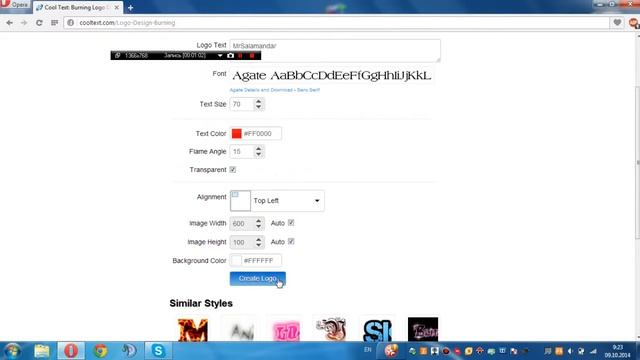Viewport: 640px width, 360px height.
Task: Launch Google Chrome from the taskbar
Action: (100, 351)
